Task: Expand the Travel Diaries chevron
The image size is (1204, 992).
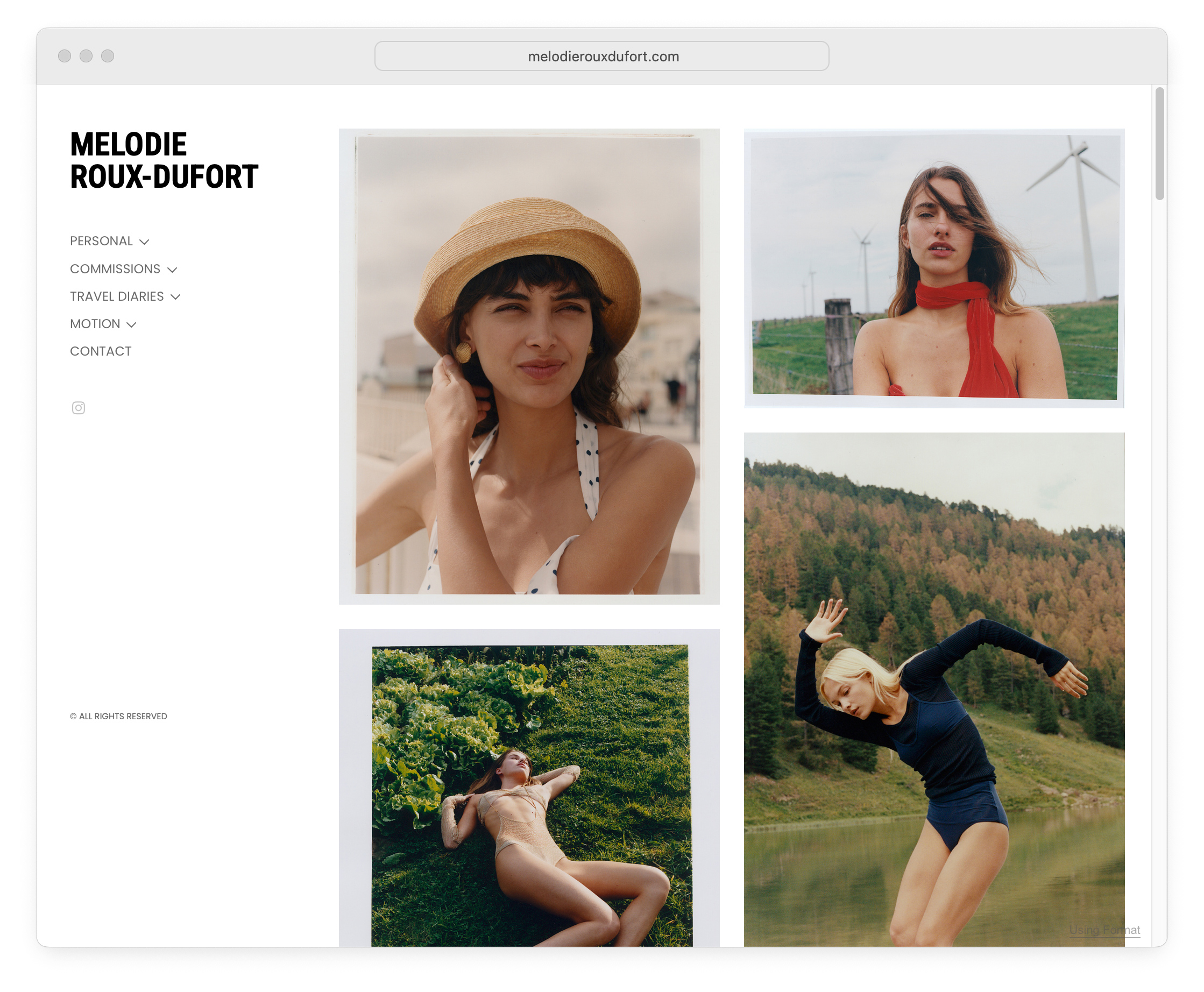Action: click(175, 296)
